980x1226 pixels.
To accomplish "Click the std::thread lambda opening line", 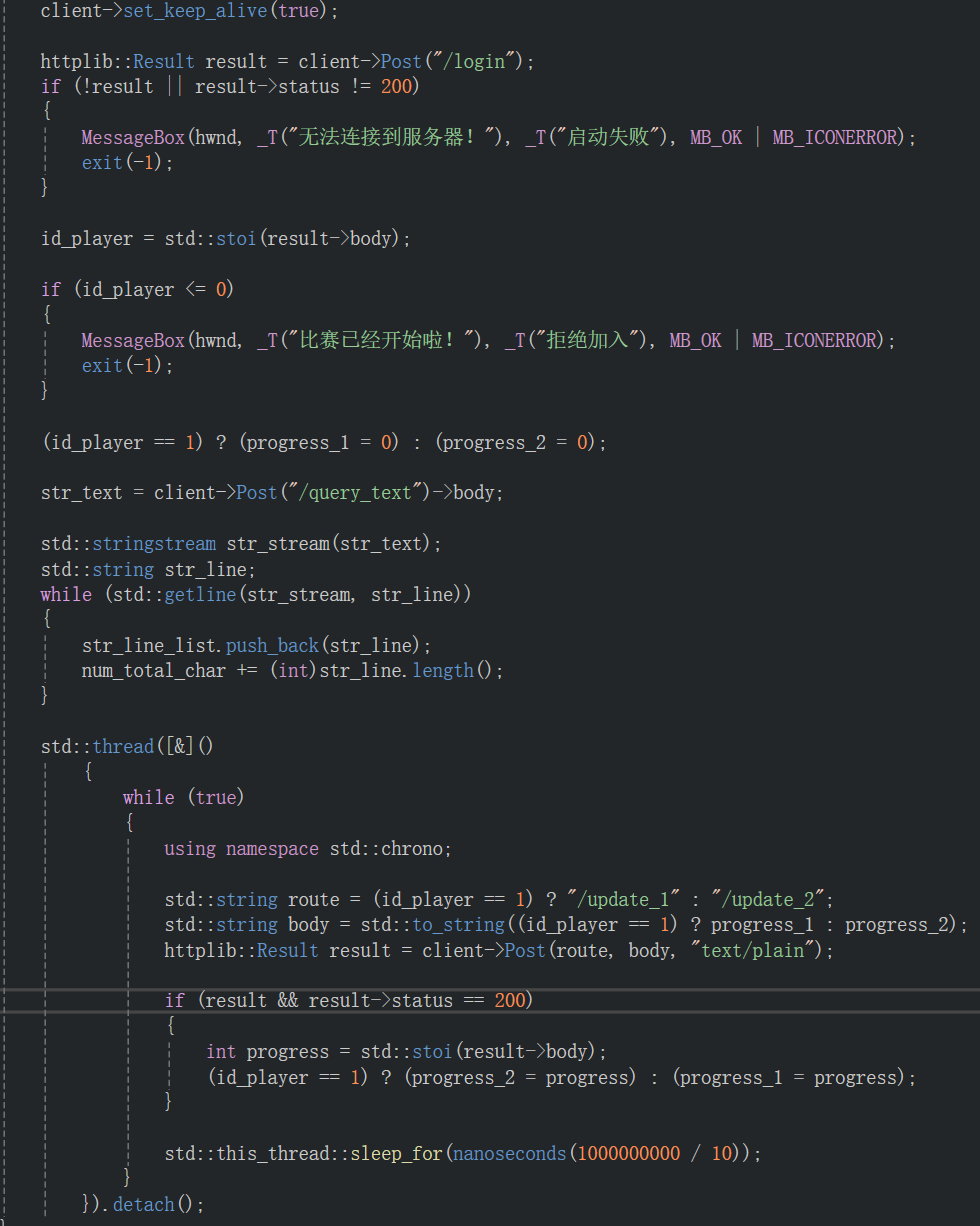I will pos(128,746).
